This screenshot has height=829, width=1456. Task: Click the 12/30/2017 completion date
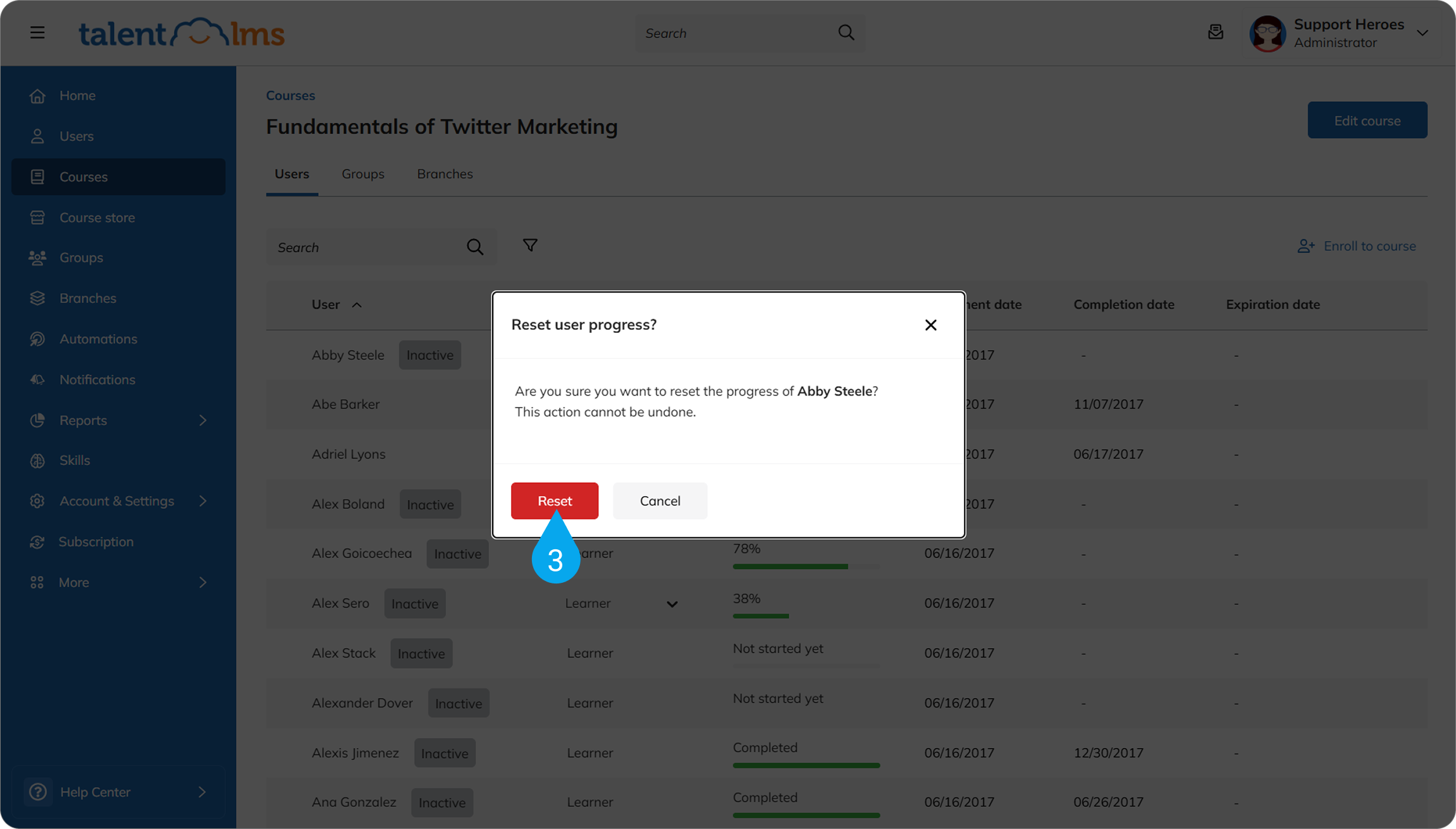[x=1108, y=753]
